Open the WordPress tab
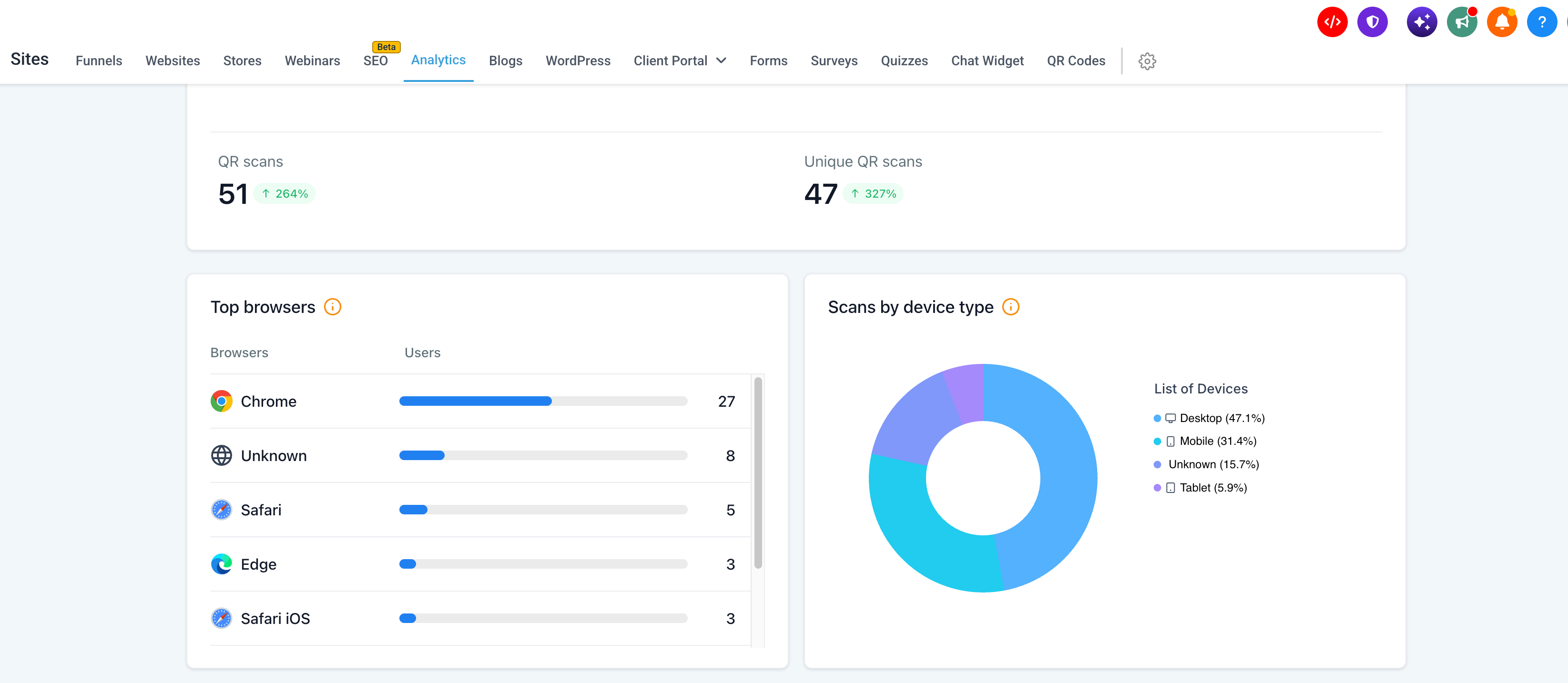 [578, 61]
